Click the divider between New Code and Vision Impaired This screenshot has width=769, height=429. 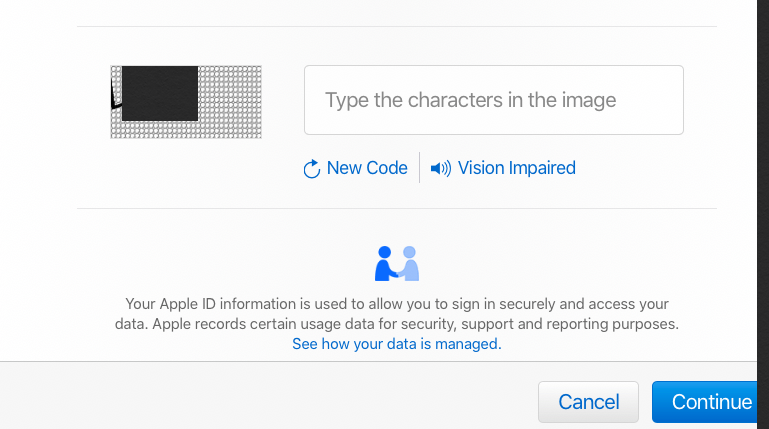[x=419, y=168]
